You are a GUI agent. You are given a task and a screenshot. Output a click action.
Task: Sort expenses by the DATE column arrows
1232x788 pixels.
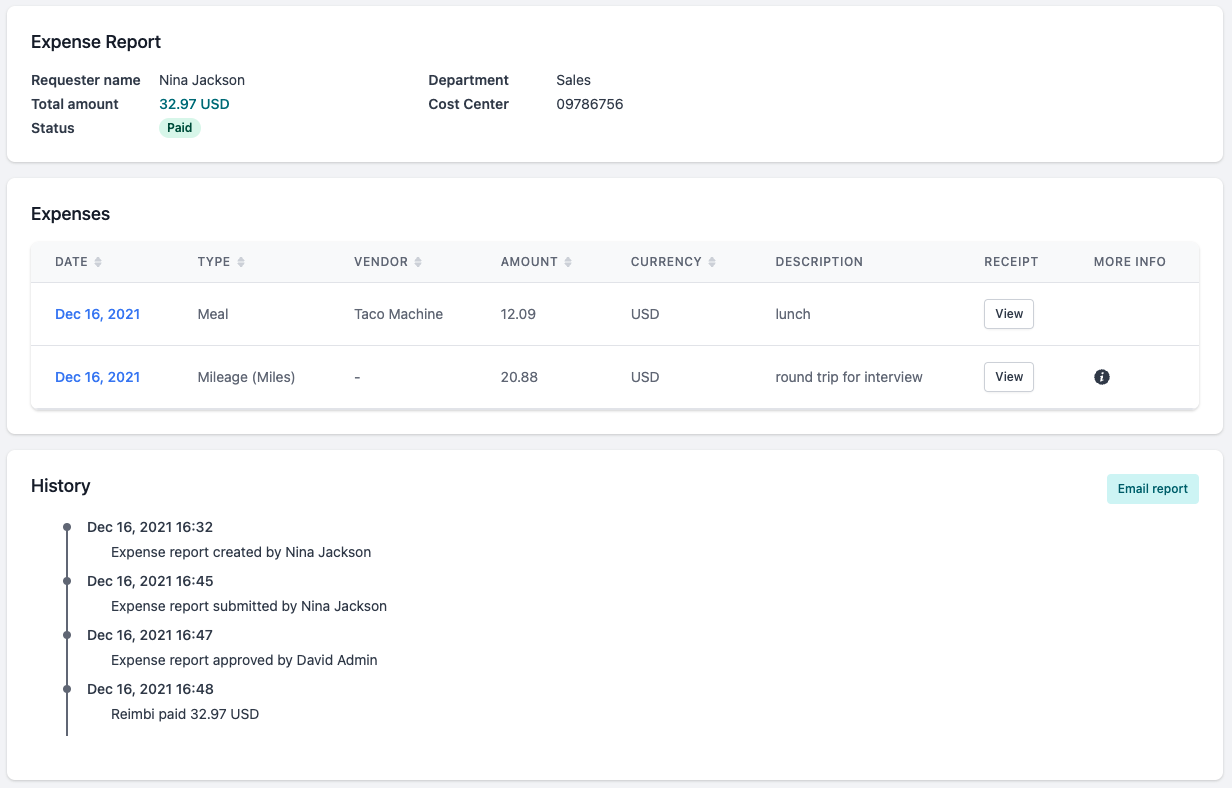tap(99, 261)
